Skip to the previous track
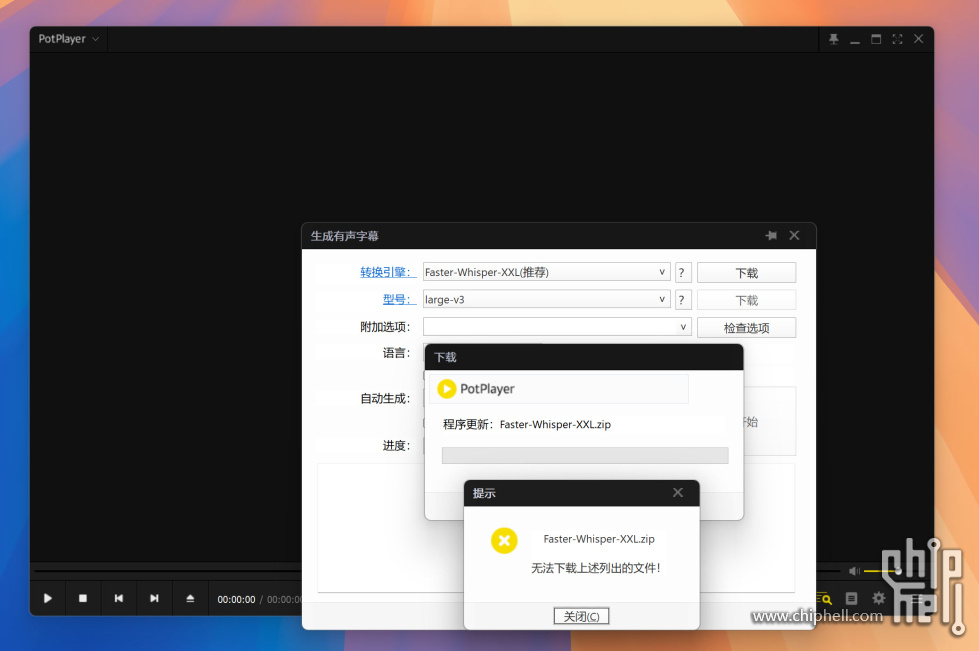This screenshot has width=979, height=651. click(119, 598)
